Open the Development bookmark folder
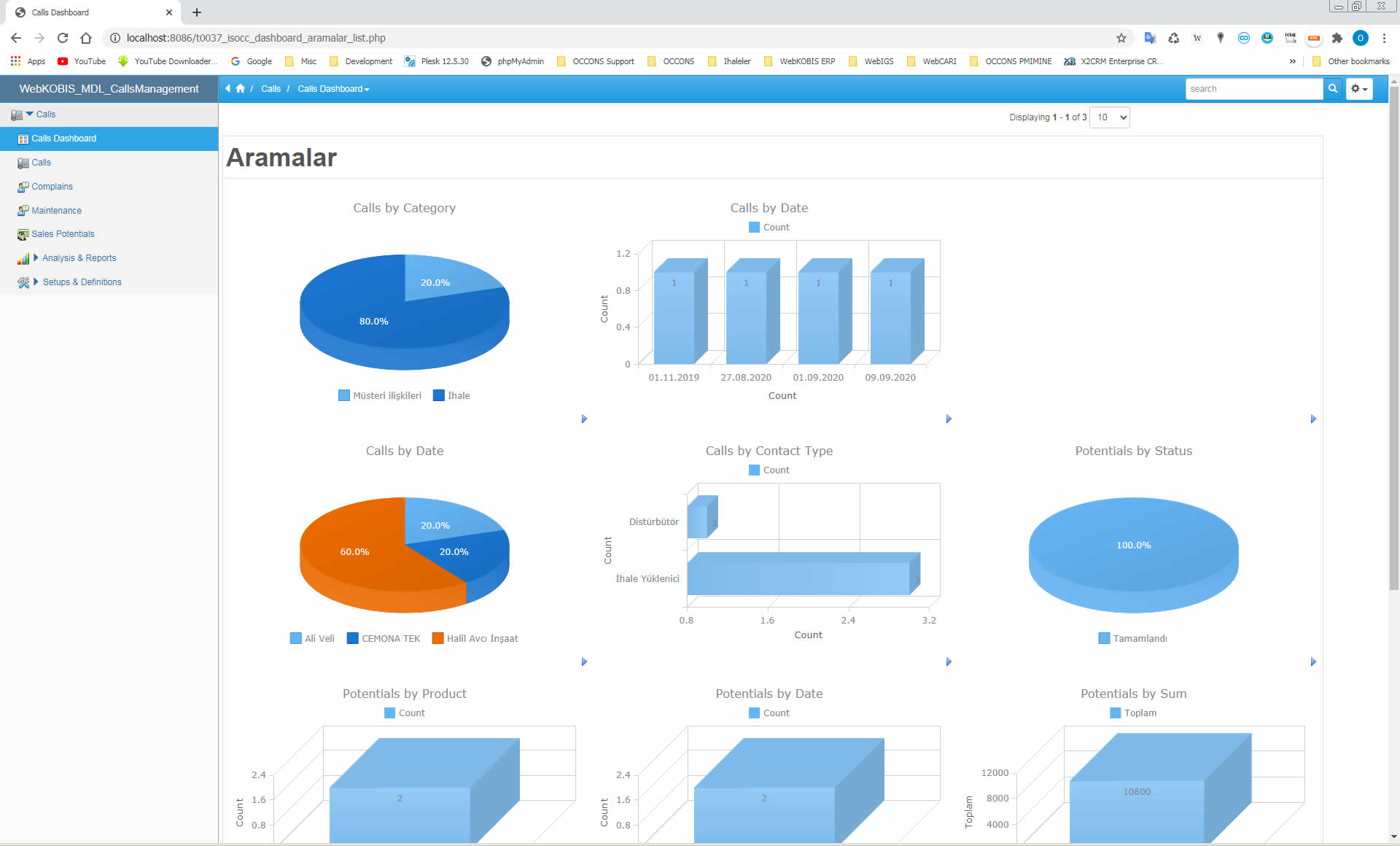The width and height of the screenshot is (1400, 846). coord(361,61)
